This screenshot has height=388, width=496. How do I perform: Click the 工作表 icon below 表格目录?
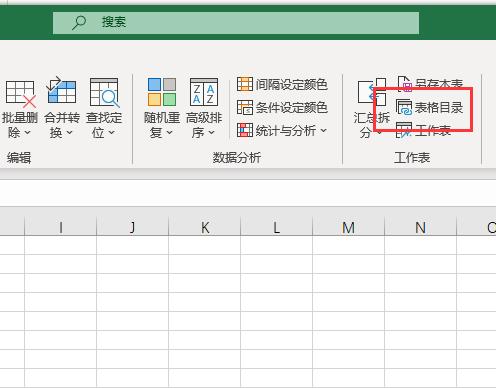click(x=404, y=130)
